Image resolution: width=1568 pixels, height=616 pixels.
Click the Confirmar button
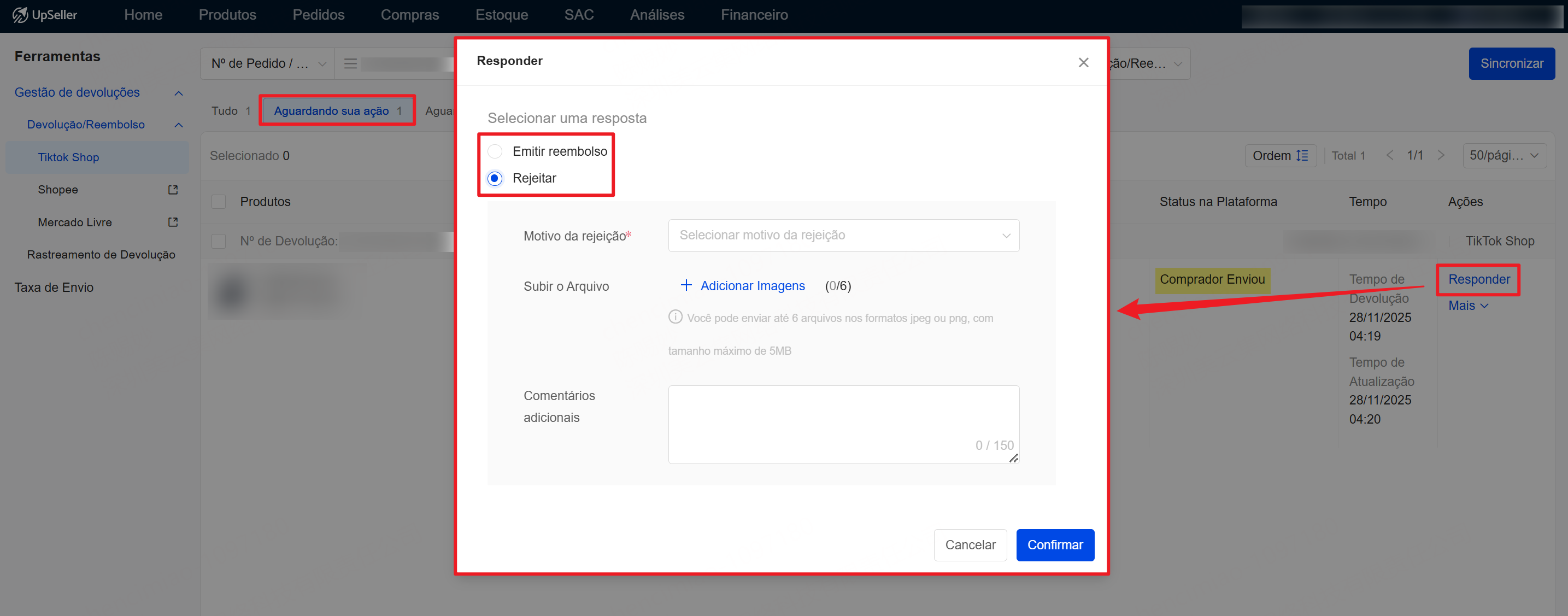click(1054, 545)
